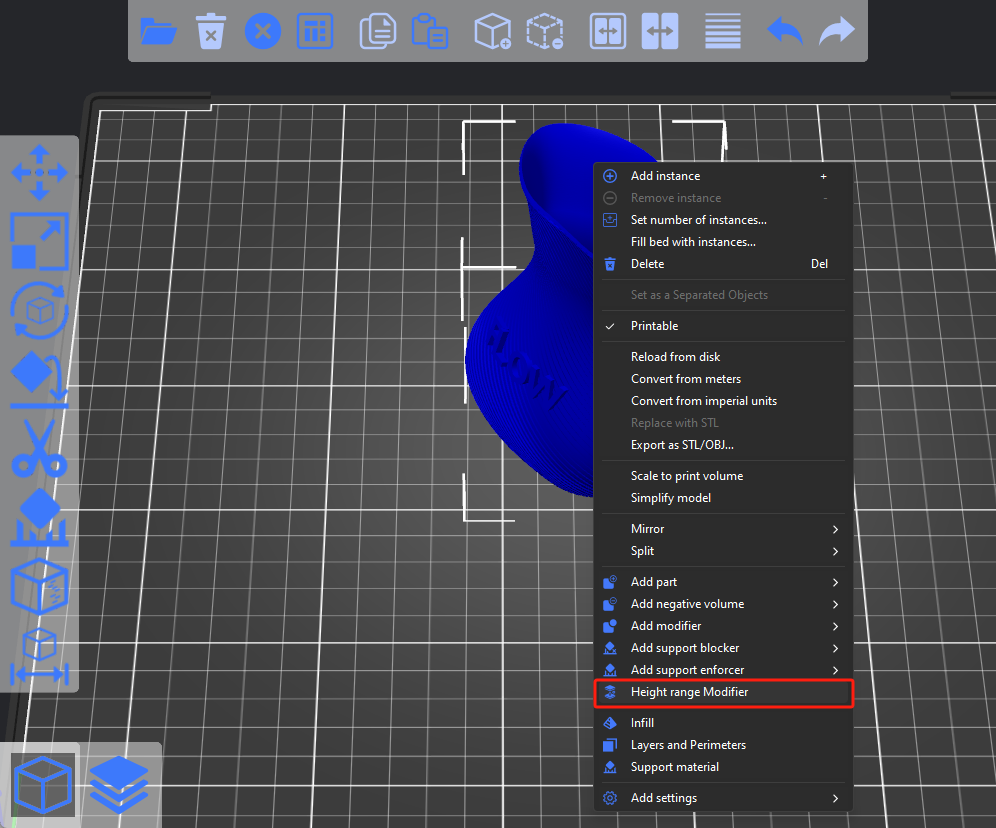Viewport: 996px width, 828px height.
Task: Select the Move tool in left toolbar
Action: (39, 172)
